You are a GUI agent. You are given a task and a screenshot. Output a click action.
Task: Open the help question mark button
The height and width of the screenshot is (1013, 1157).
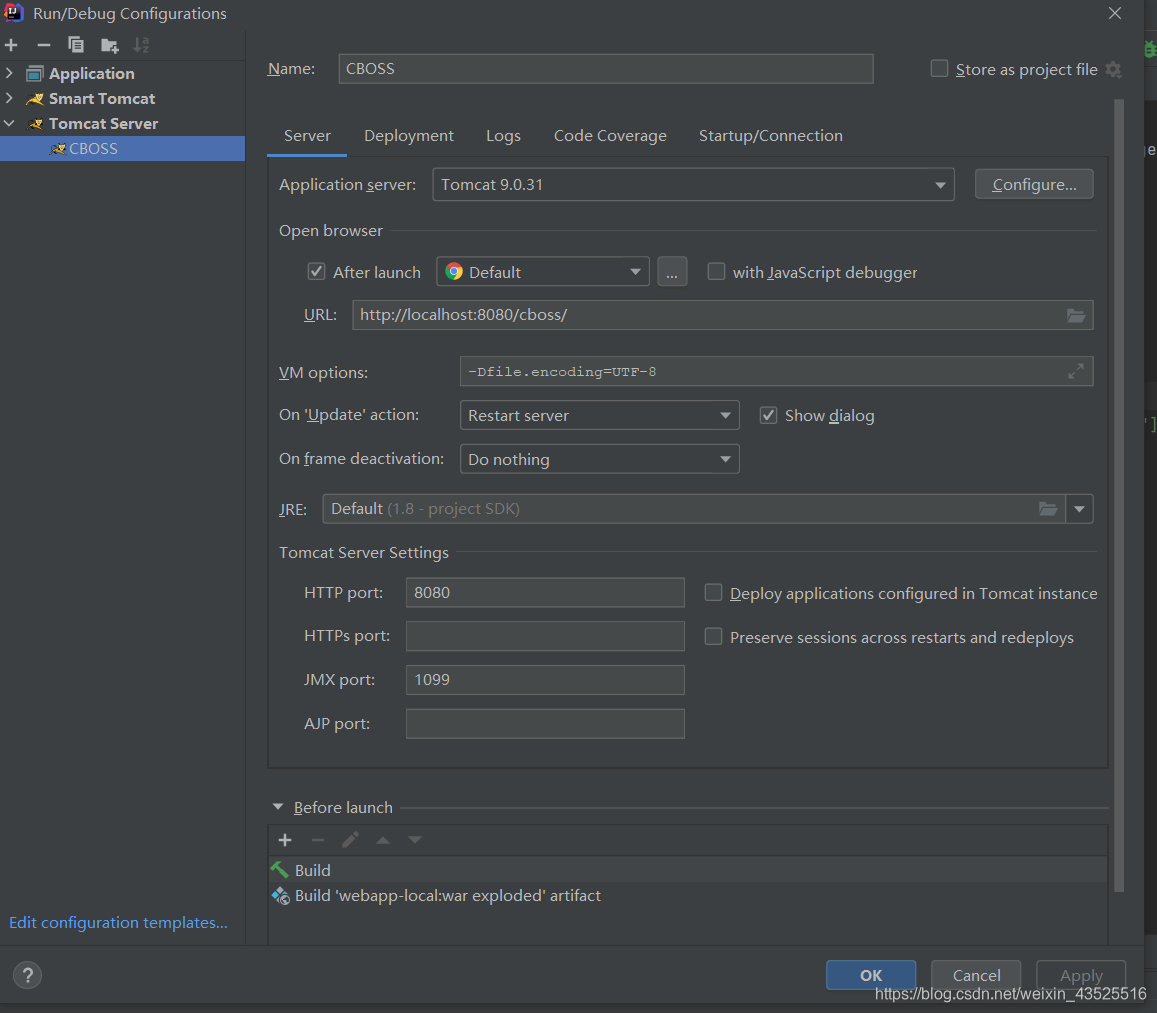coord(27,975)
